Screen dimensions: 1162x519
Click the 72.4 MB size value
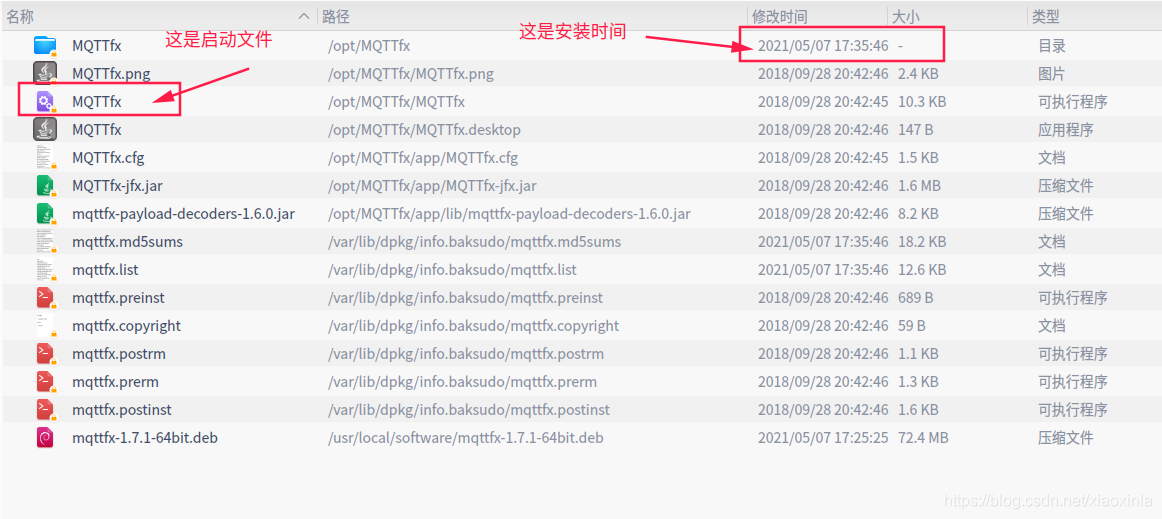pos(923,437)
